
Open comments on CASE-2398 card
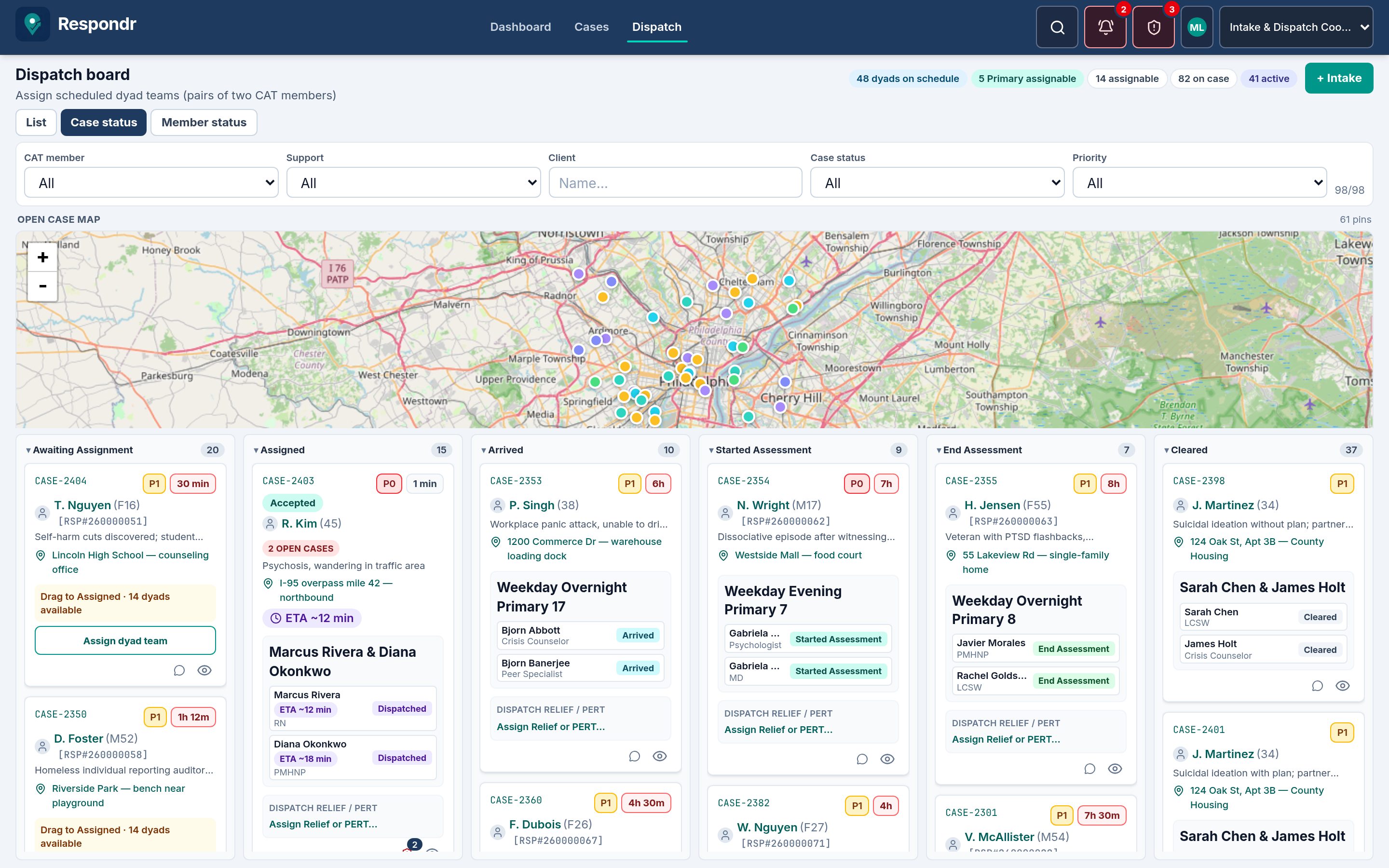pyautogui.click(x=1317, y=685)
